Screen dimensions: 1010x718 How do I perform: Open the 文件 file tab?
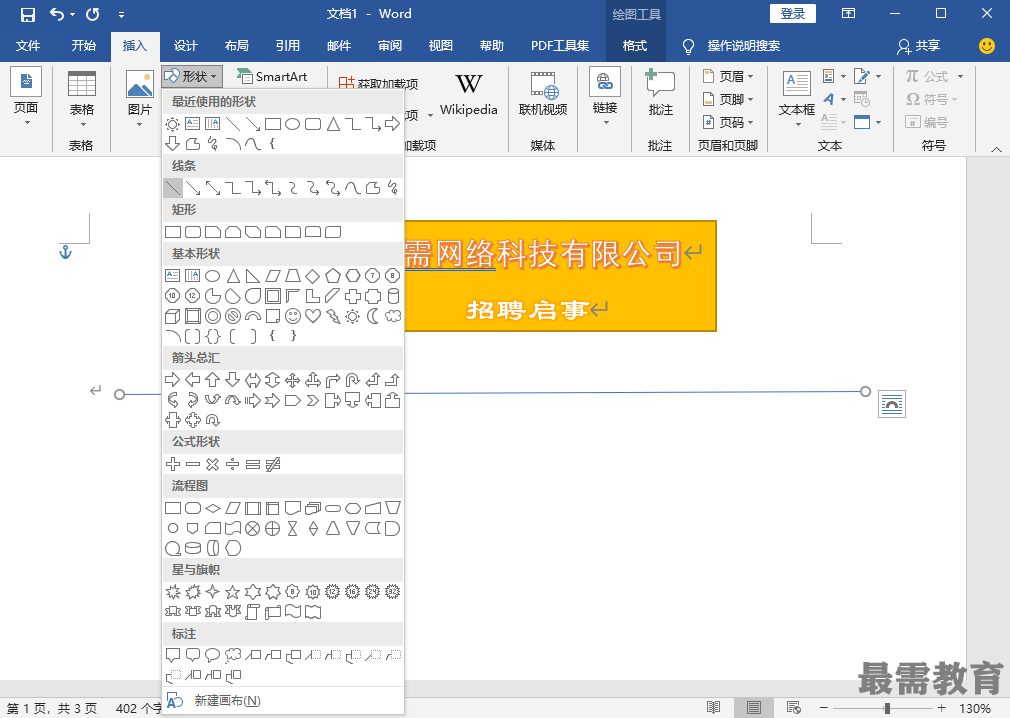click(x=28, y=46)
